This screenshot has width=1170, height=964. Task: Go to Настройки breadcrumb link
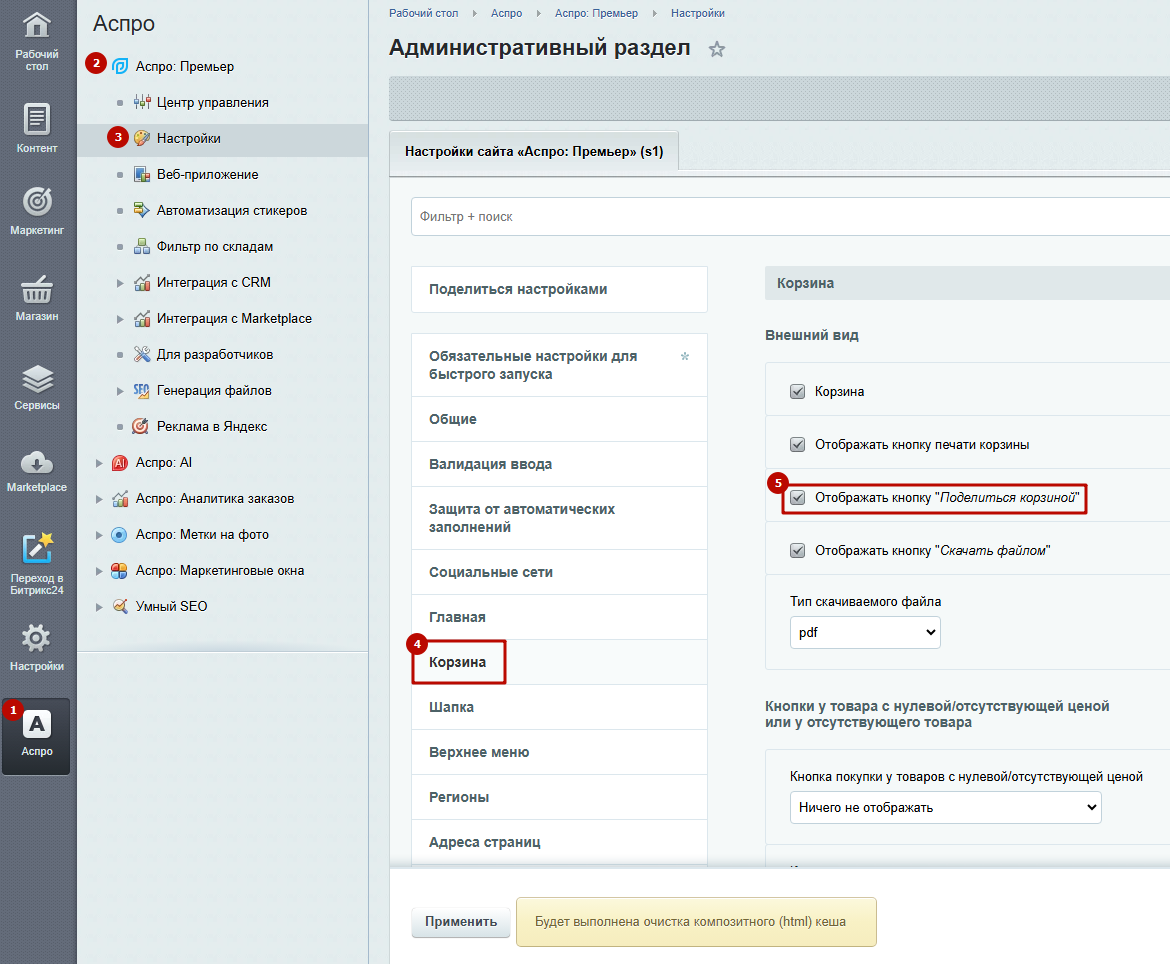[698, 13]
